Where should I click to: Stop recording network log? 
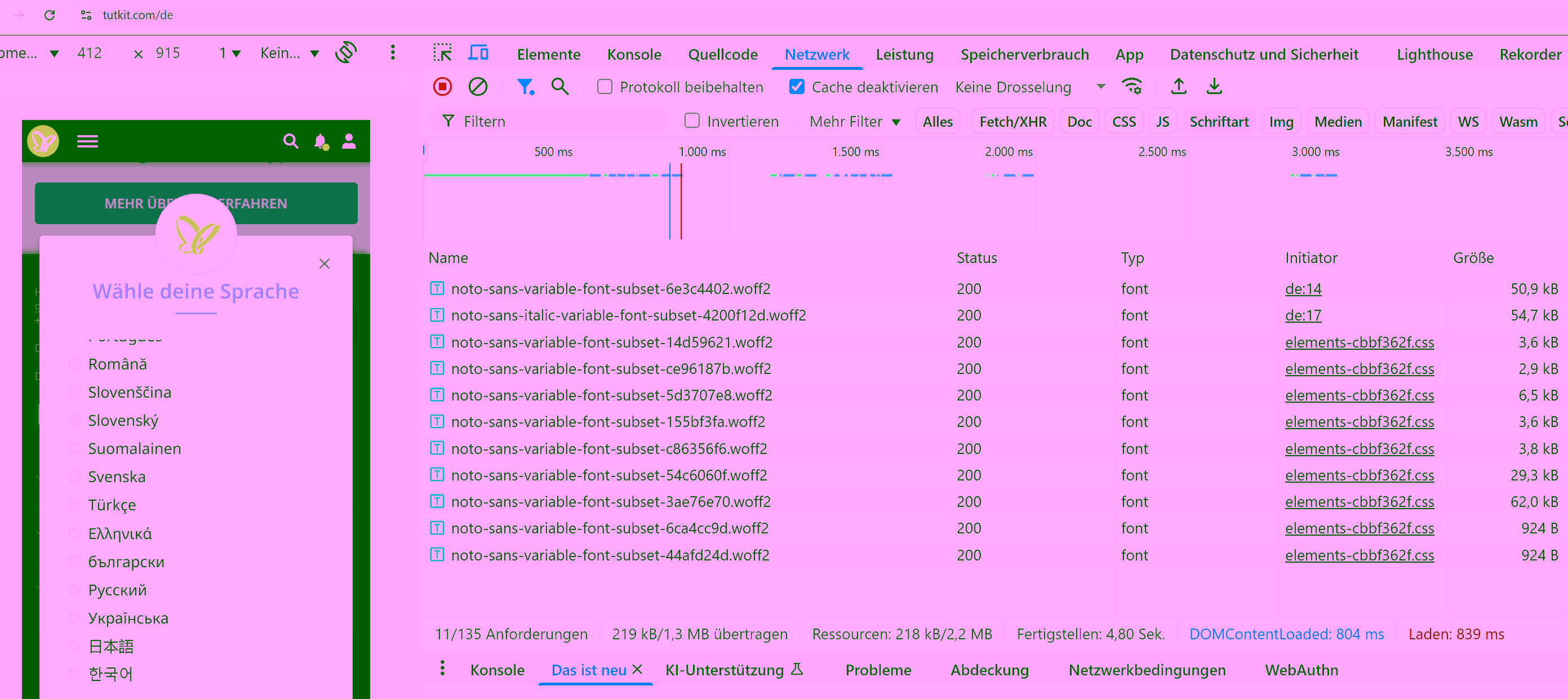(x=442, y=86)
